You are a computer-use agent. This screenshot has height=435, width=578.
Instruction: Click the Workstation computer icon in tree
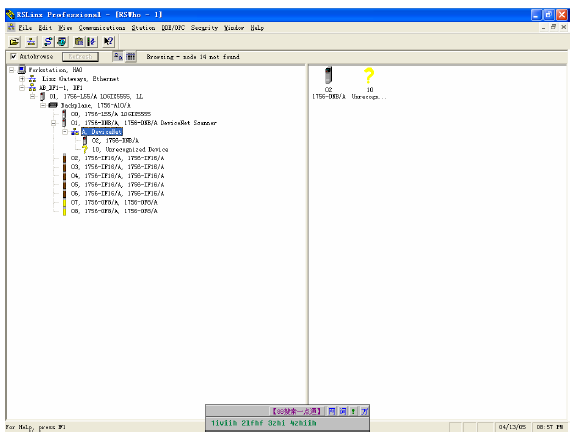tap(22, 70)
